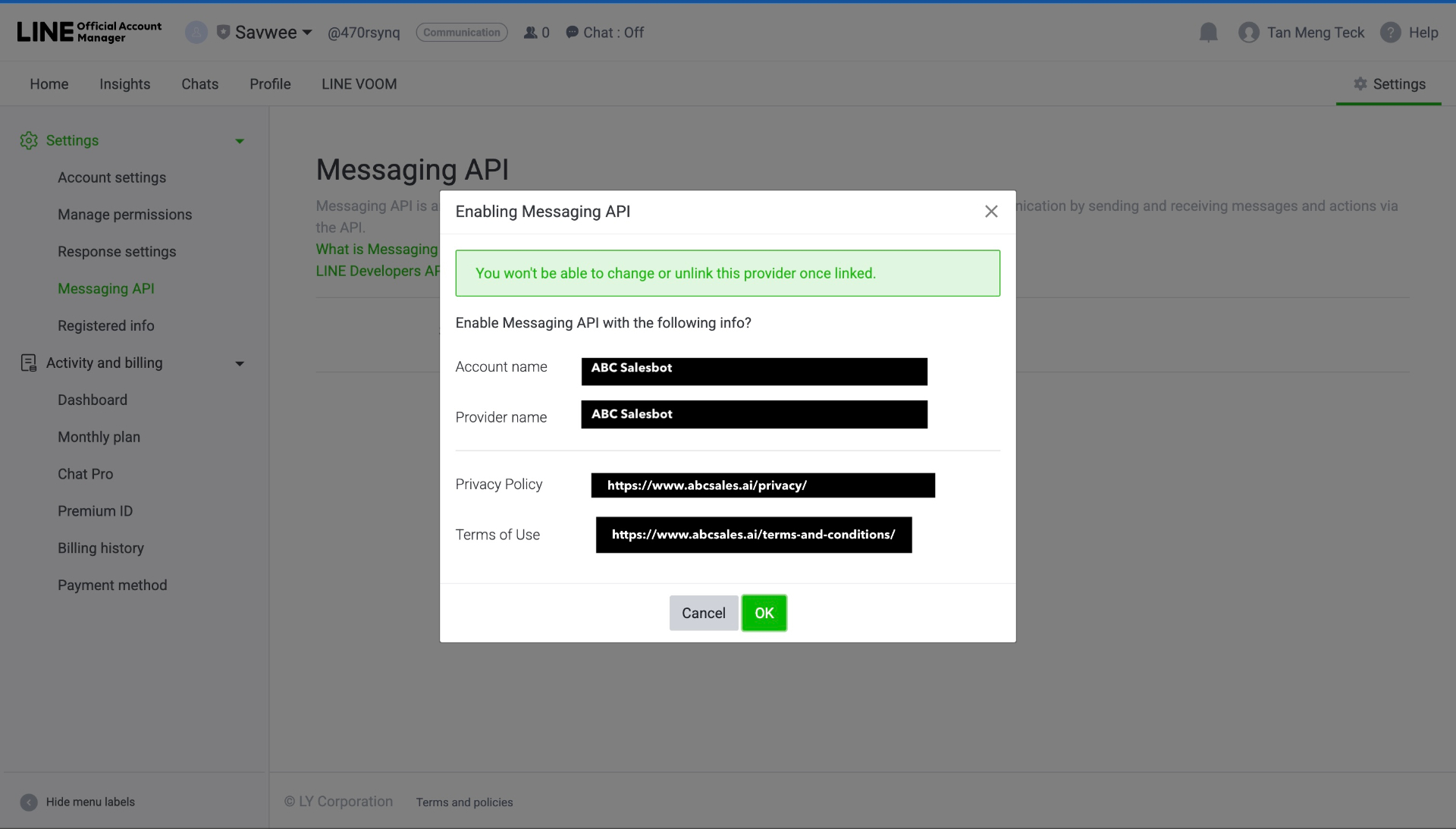Click the Settings tab with gear icon
The width and height of the screenshot is (1456, 829).
[1389, 84]
